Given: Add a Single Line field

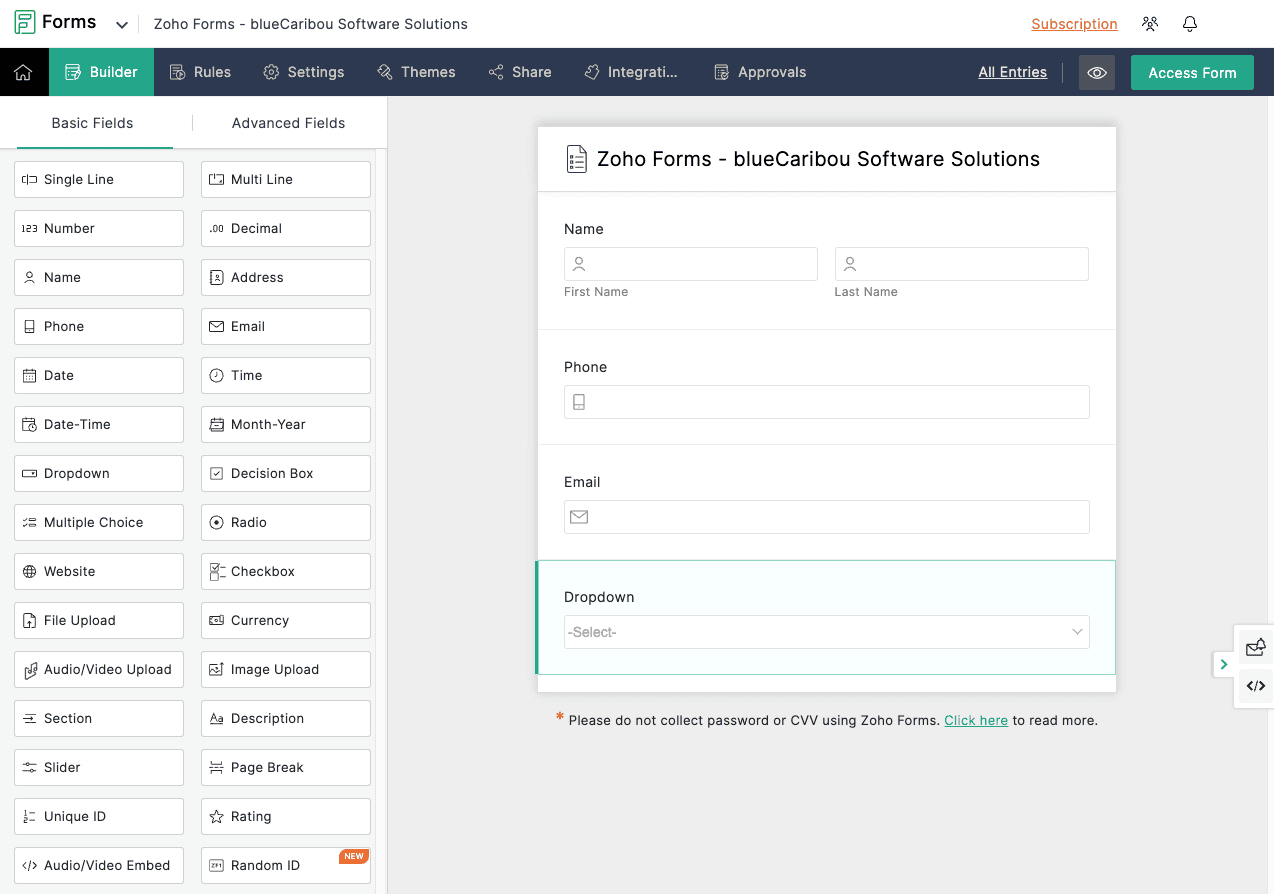Looking at the screenshot, I should (99, 179).
